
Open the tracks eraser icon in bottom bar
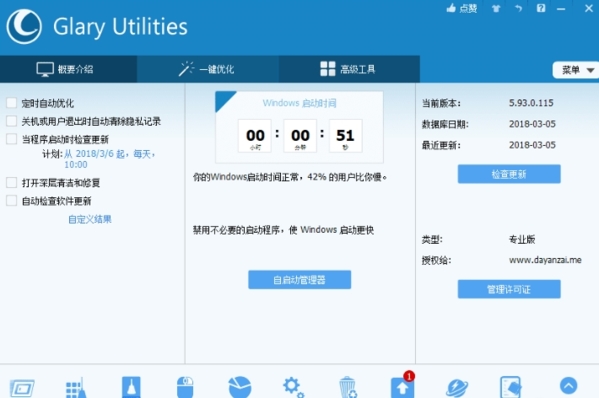(131, 387)
